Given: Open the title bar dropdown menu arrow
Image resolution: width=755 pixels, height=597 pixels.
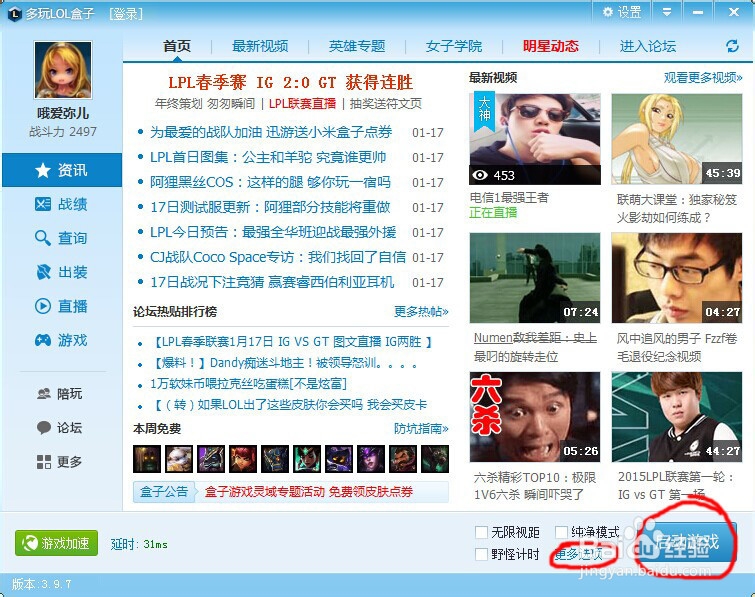Looking at the screenshot, I should point(667,12).
